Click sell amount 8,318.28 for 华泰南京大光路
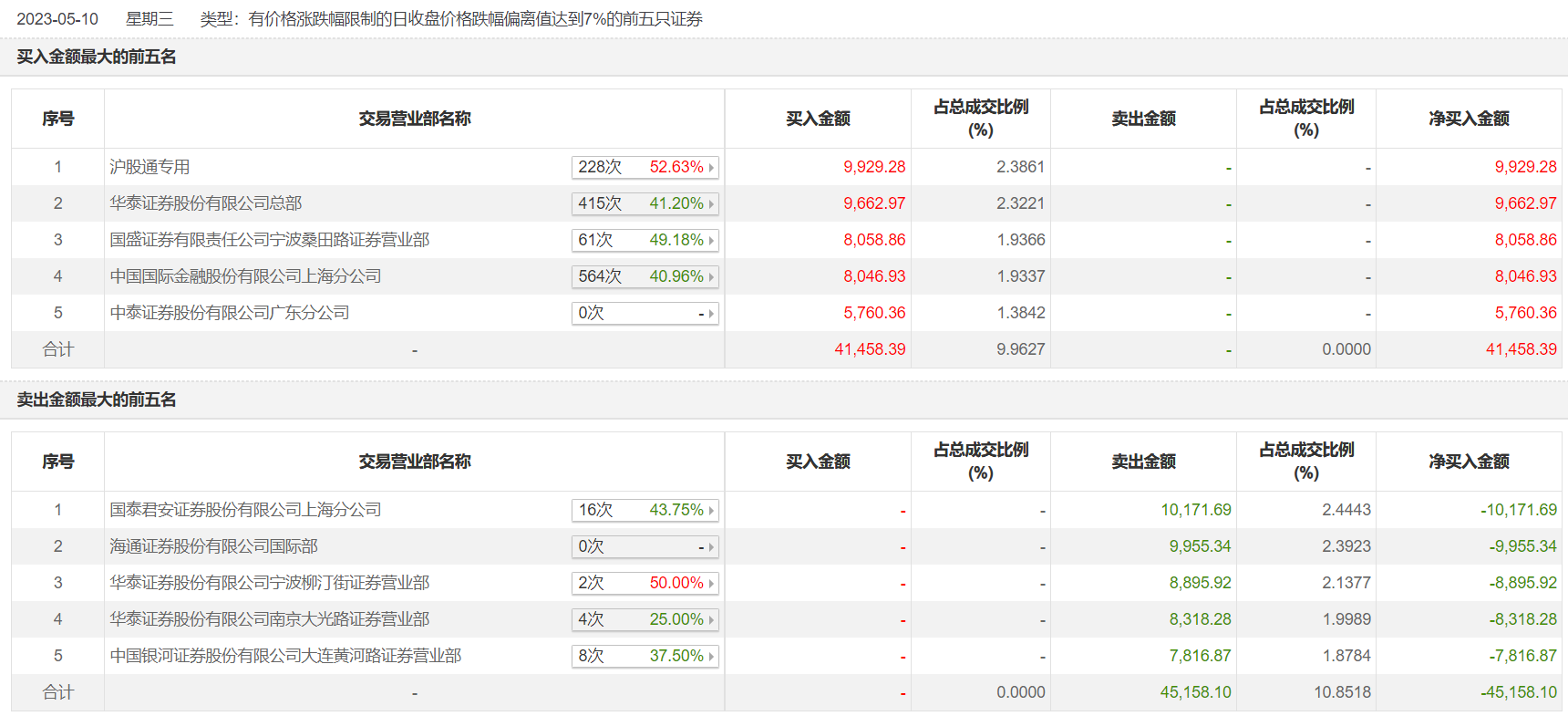The height and width of the screenshot is (716, 1568). 1200,619
